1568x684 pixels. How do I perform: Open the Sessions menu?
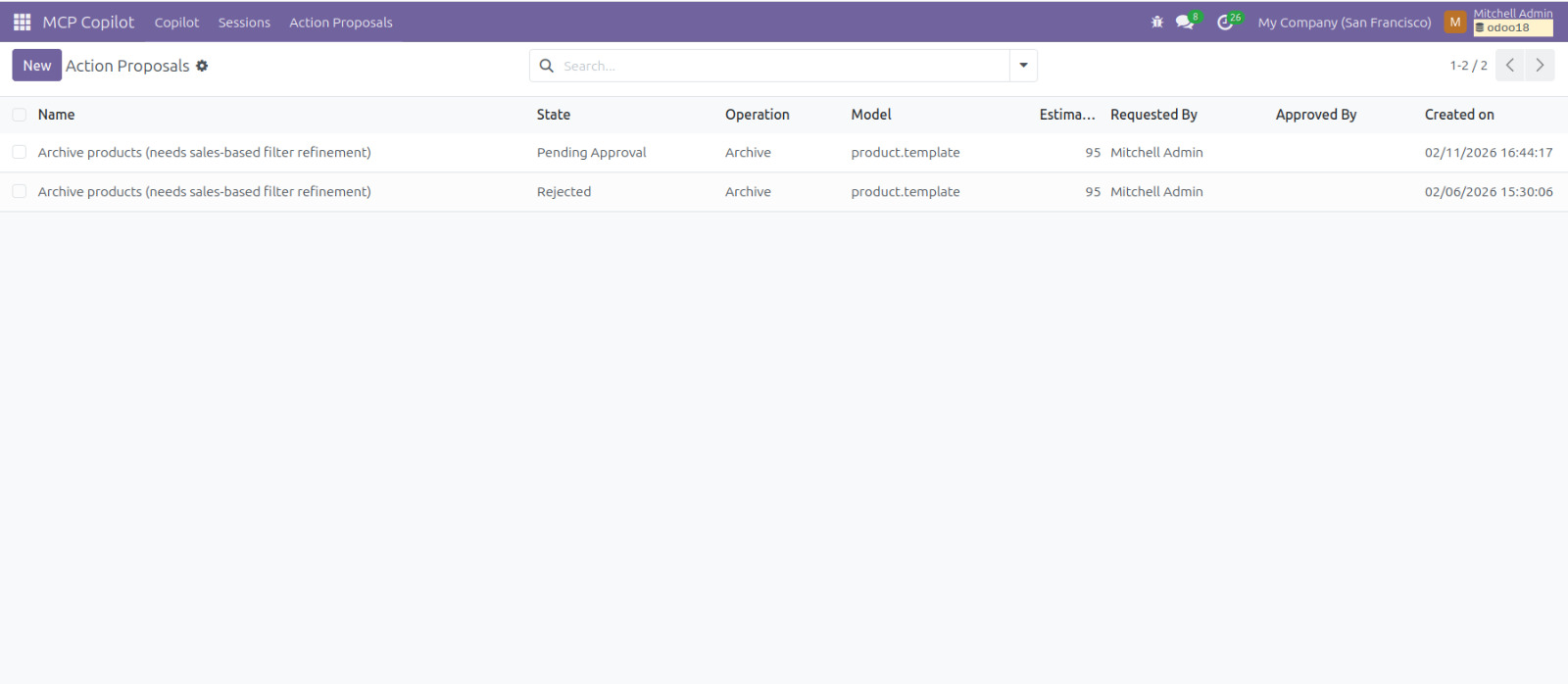click(244, 23)
